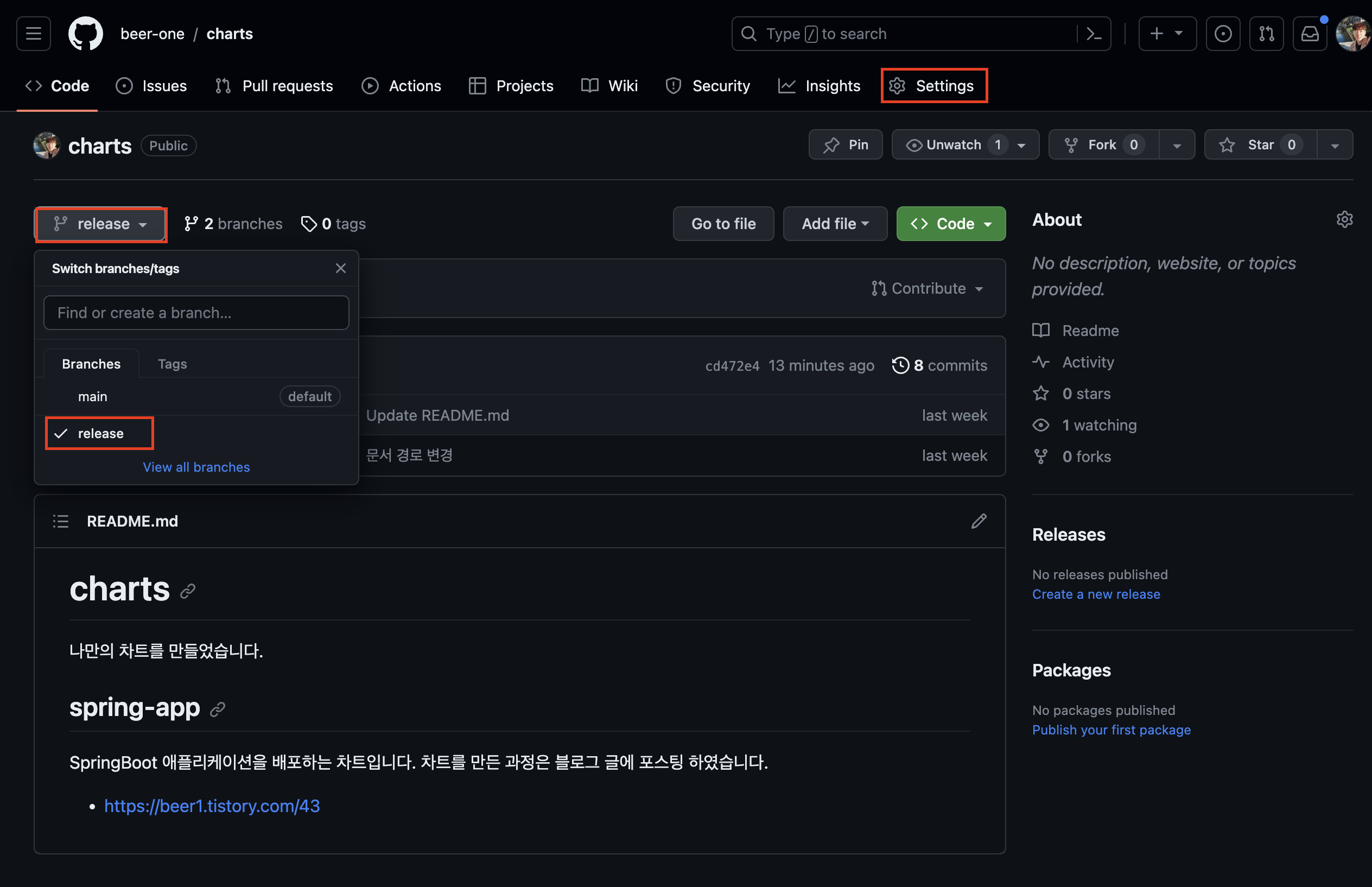Open the green Code dropdown

[950, 224]
